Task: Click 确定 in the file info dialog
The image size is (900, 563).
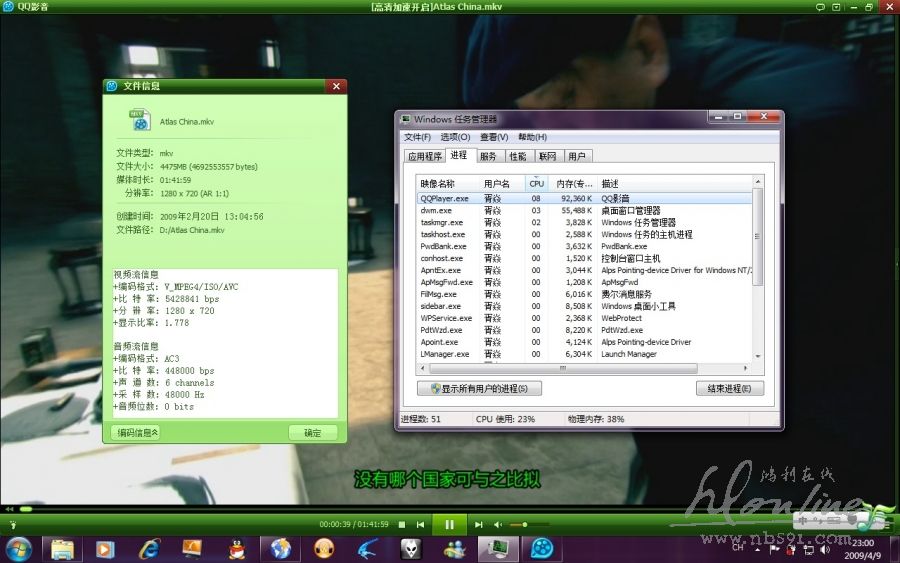Action: click(313, 433)
